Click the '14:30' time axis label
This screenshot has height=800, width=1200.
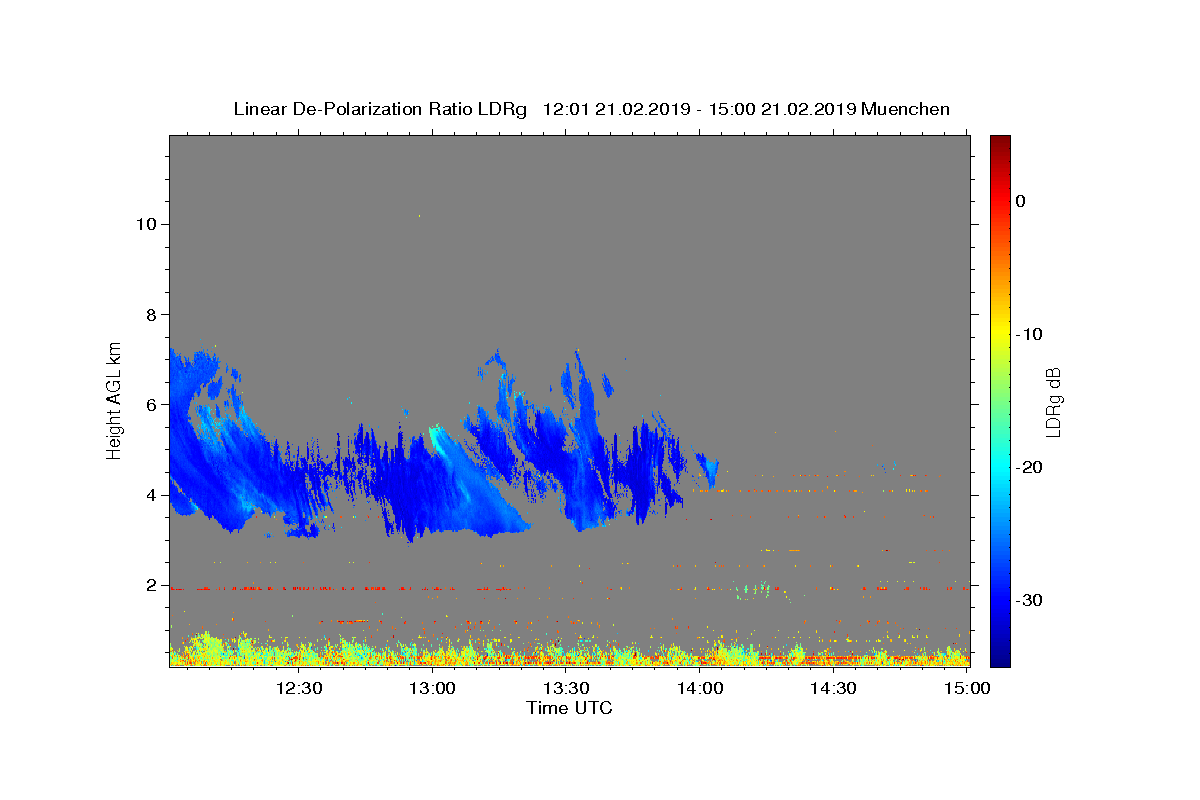(833, 688)
